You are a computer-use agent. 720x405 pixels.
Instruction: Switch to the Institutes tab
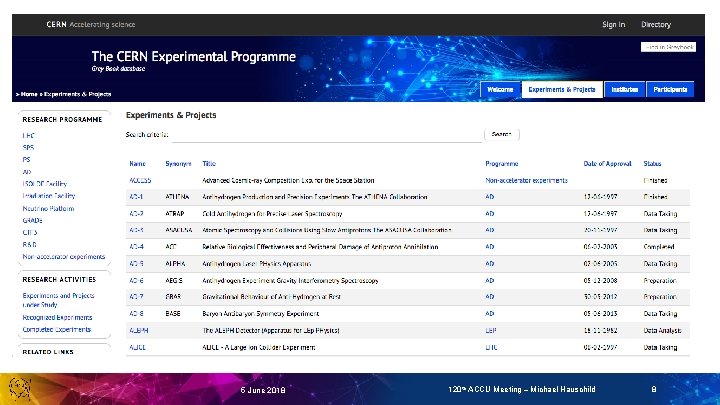(624, 90)
